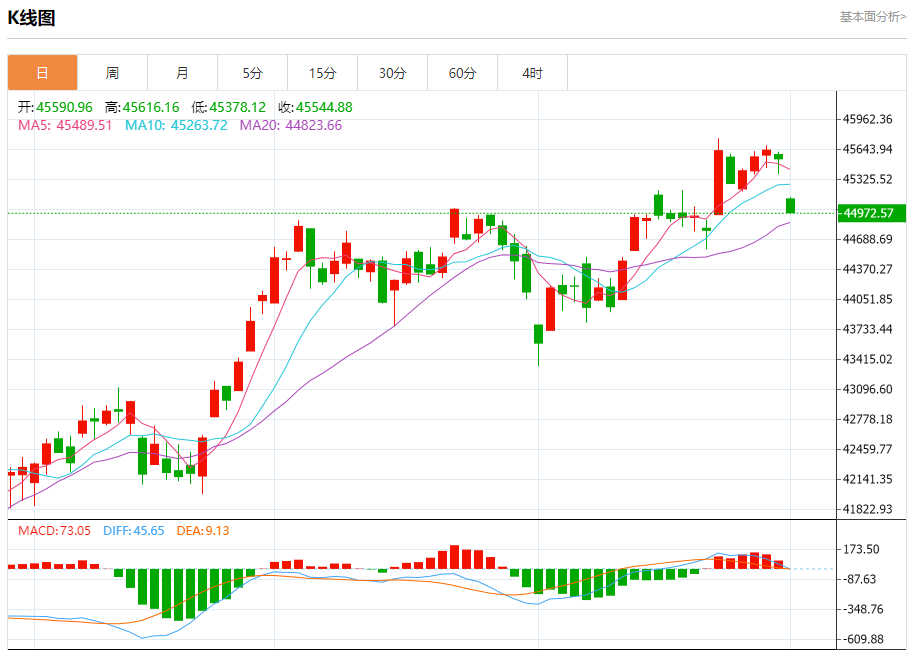Image resolution: width=914 pixels, height=650 pixels.
Task: Click the 42459.77 price axis label
Action: pos(867,449)
